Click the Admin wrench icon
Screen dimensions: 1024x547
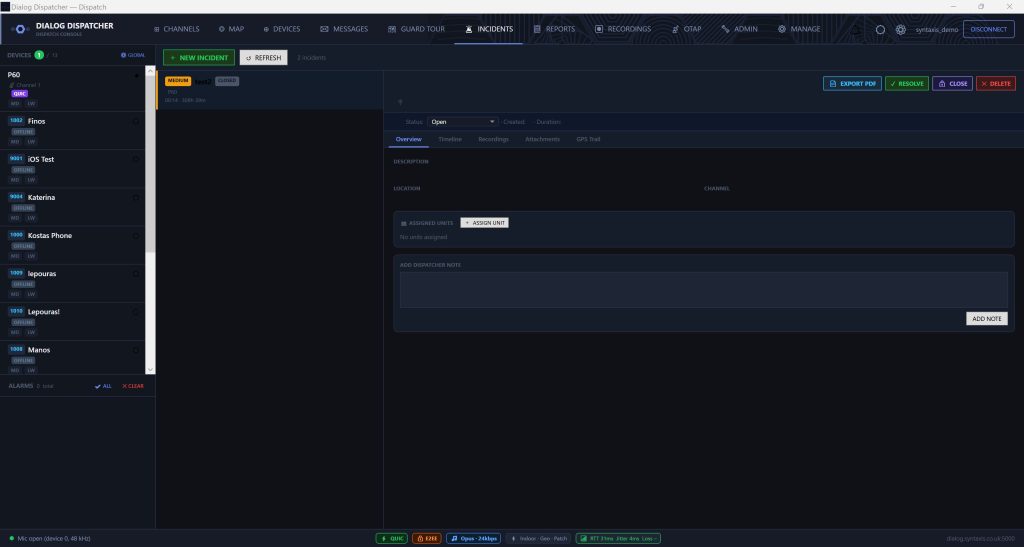coord(726,29)
